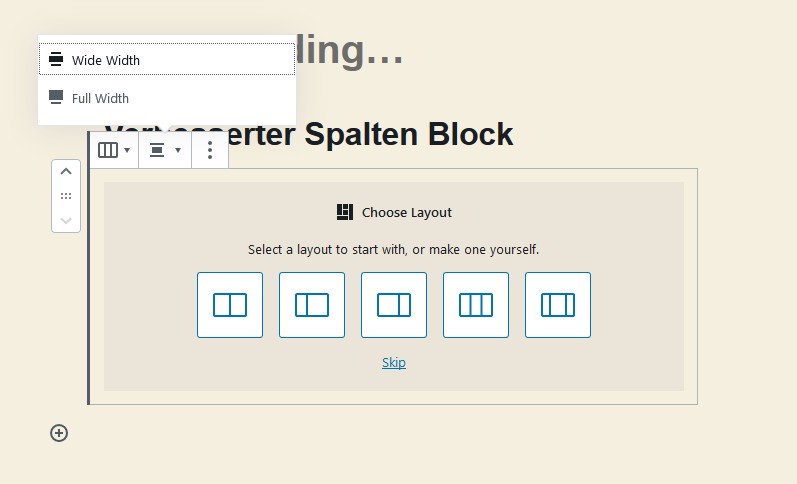
Task: Pick the two equal columns layout
Action: tap(230, 305)
